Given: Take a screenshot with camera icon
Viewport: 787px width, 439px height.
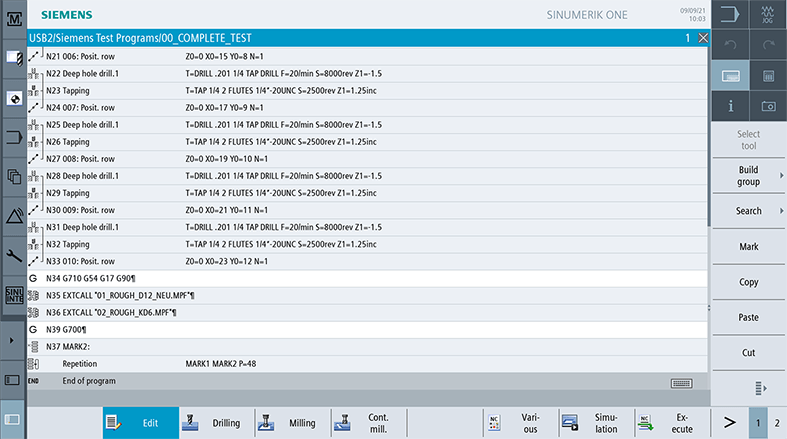Looking at the screenshot, I should pos(768,106).
